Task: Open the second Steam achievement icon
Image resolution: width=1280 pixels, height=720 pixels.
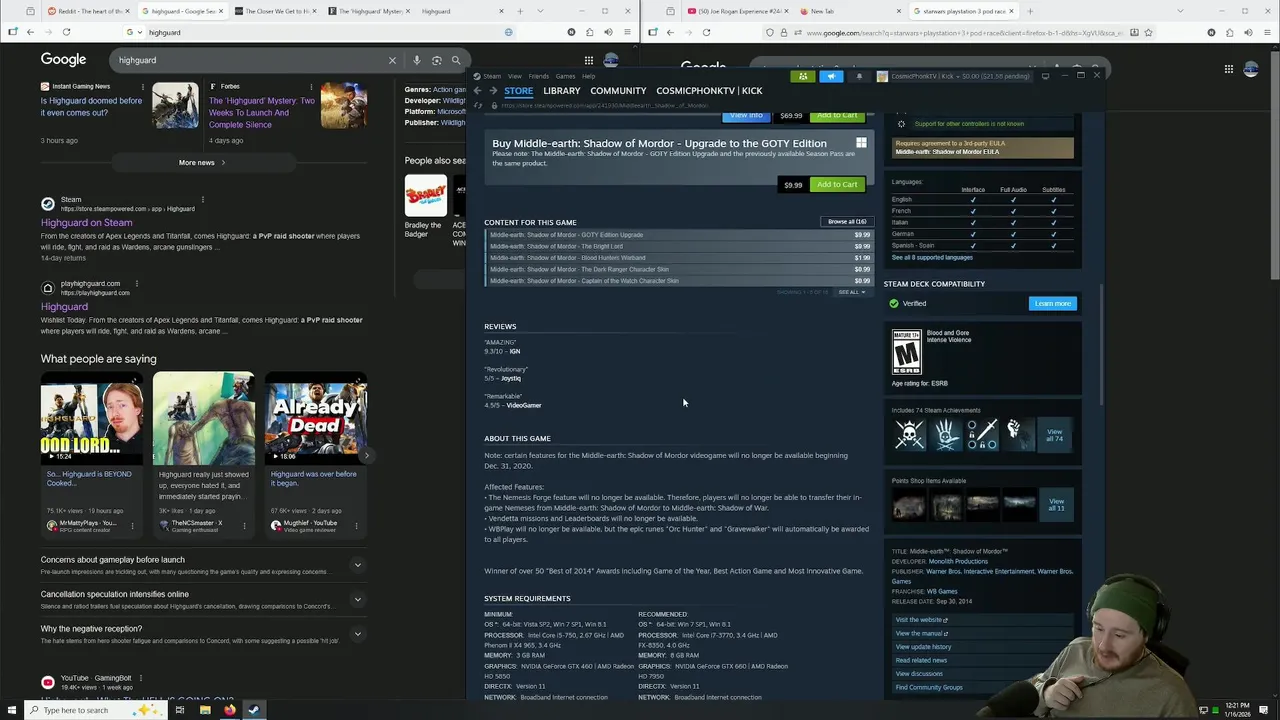Action: click(946, 434)
